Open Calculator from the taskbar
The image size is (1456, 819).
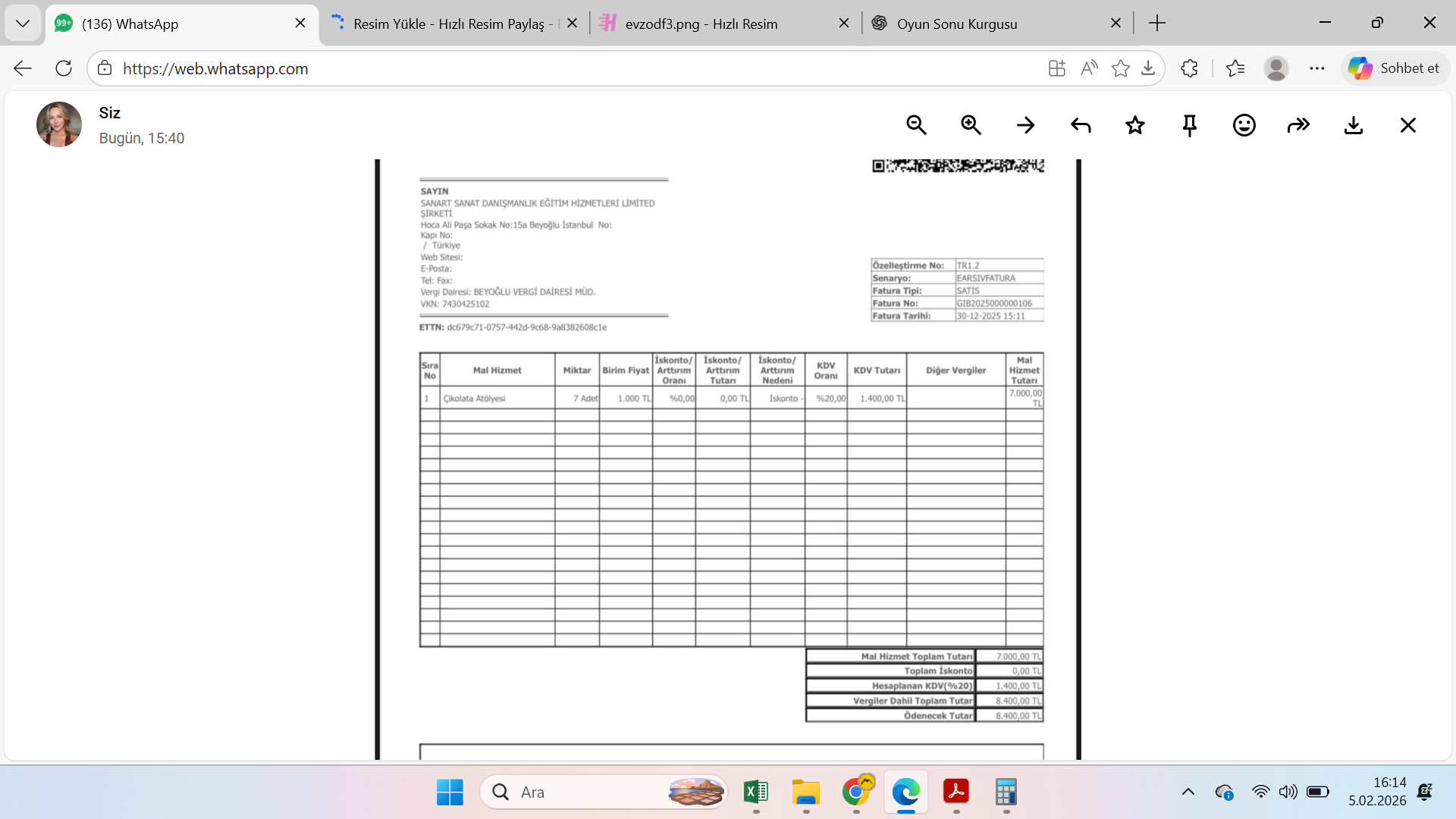pos(1006,792)
